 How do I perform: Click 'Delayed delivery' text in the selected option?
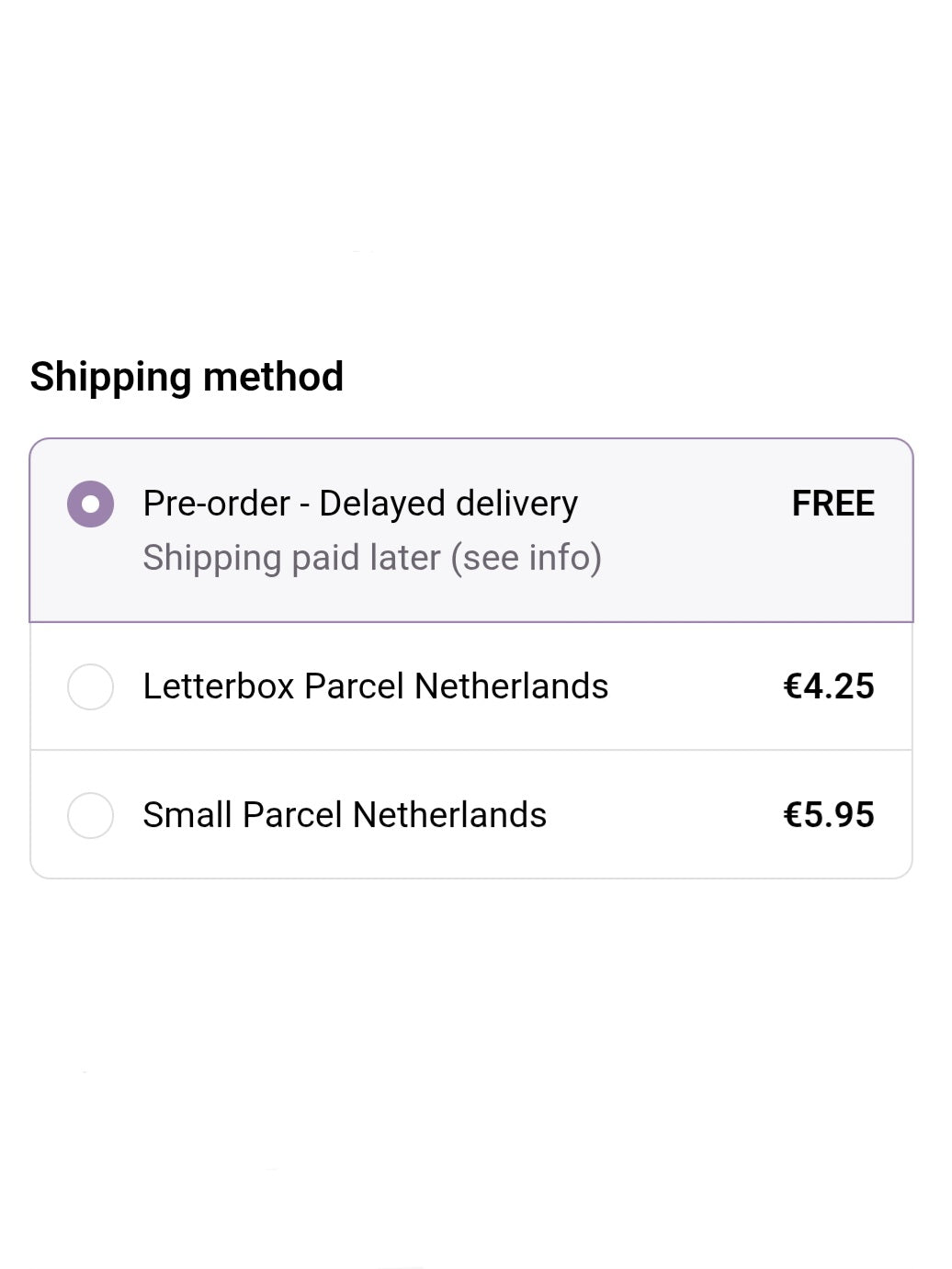point(448,504)
